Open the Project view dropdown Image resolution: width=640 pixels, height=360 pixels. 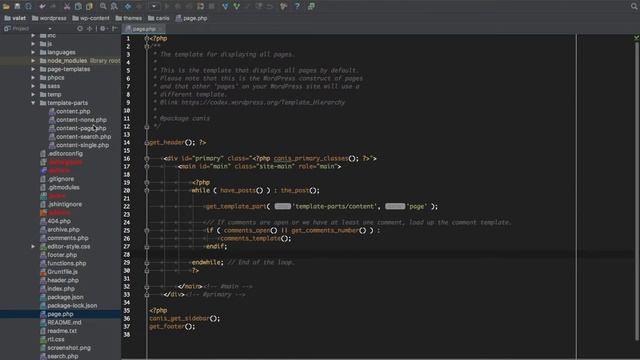(x=50, y=29)
